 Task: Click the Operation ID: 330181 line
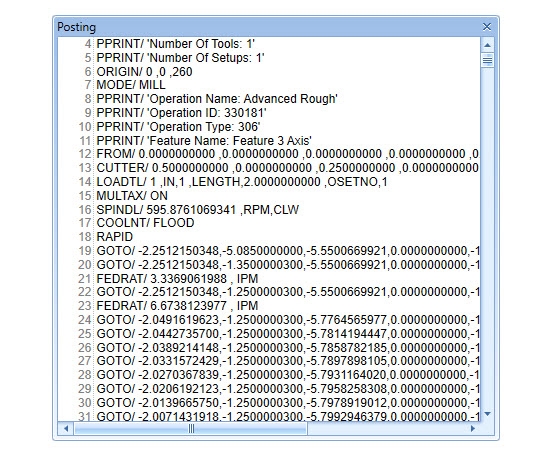182,113
